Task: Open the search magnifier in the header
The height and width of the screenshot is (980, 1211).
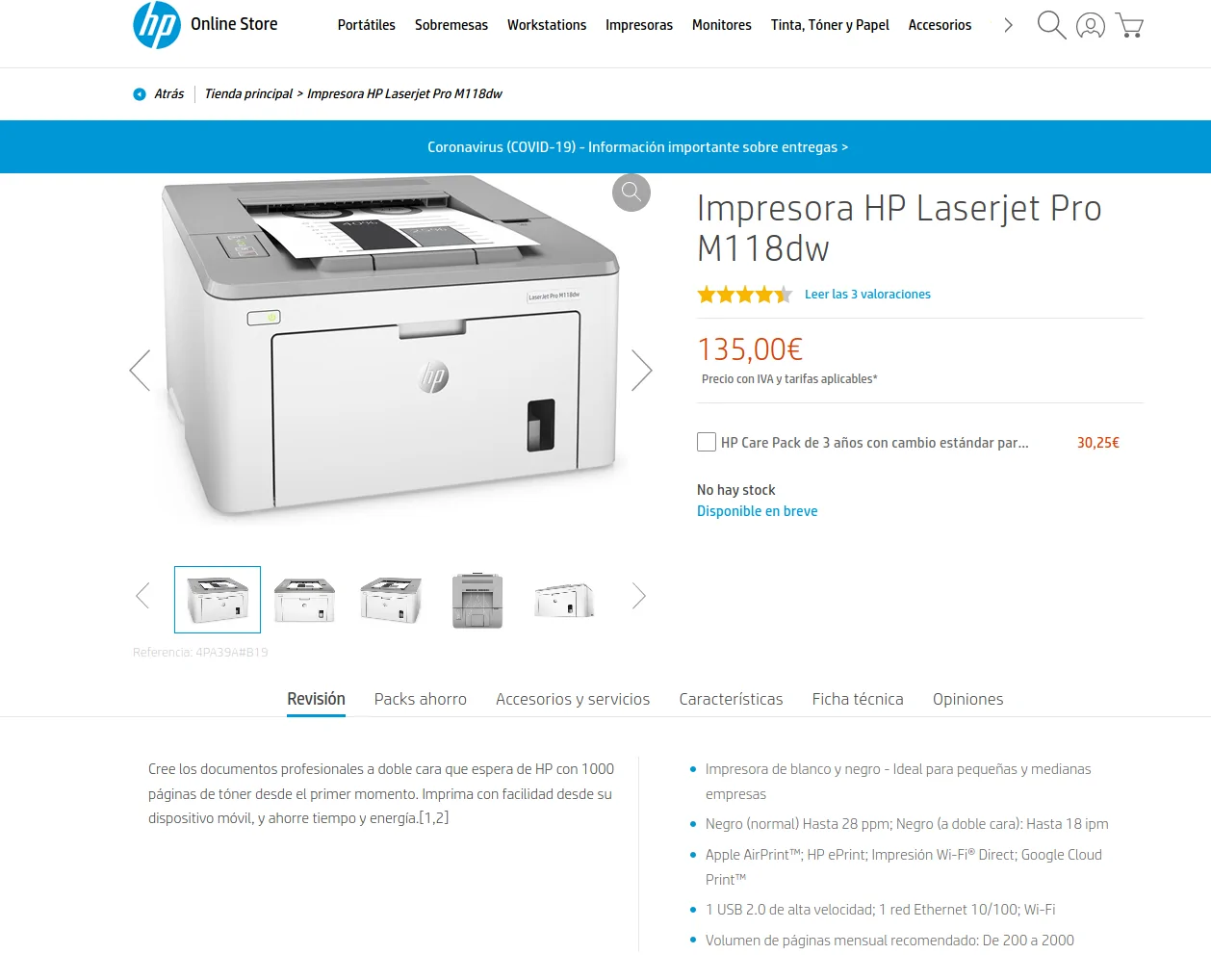Action: click(1051, 25)
